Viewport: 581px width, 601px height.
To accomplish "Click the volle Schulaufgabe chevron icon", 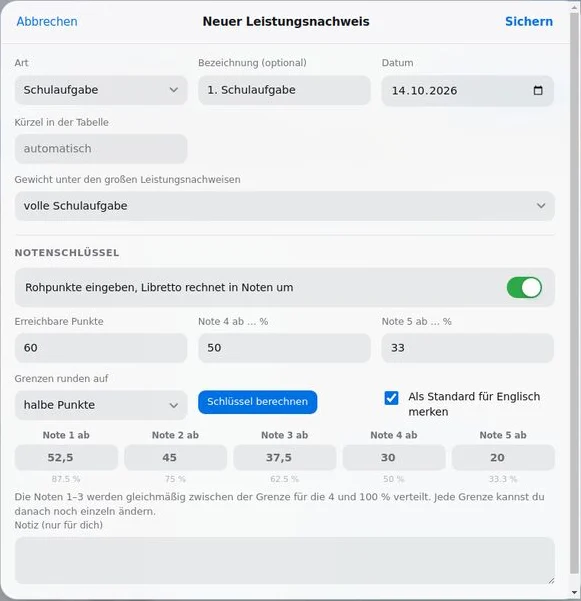I will coord(541,206).
